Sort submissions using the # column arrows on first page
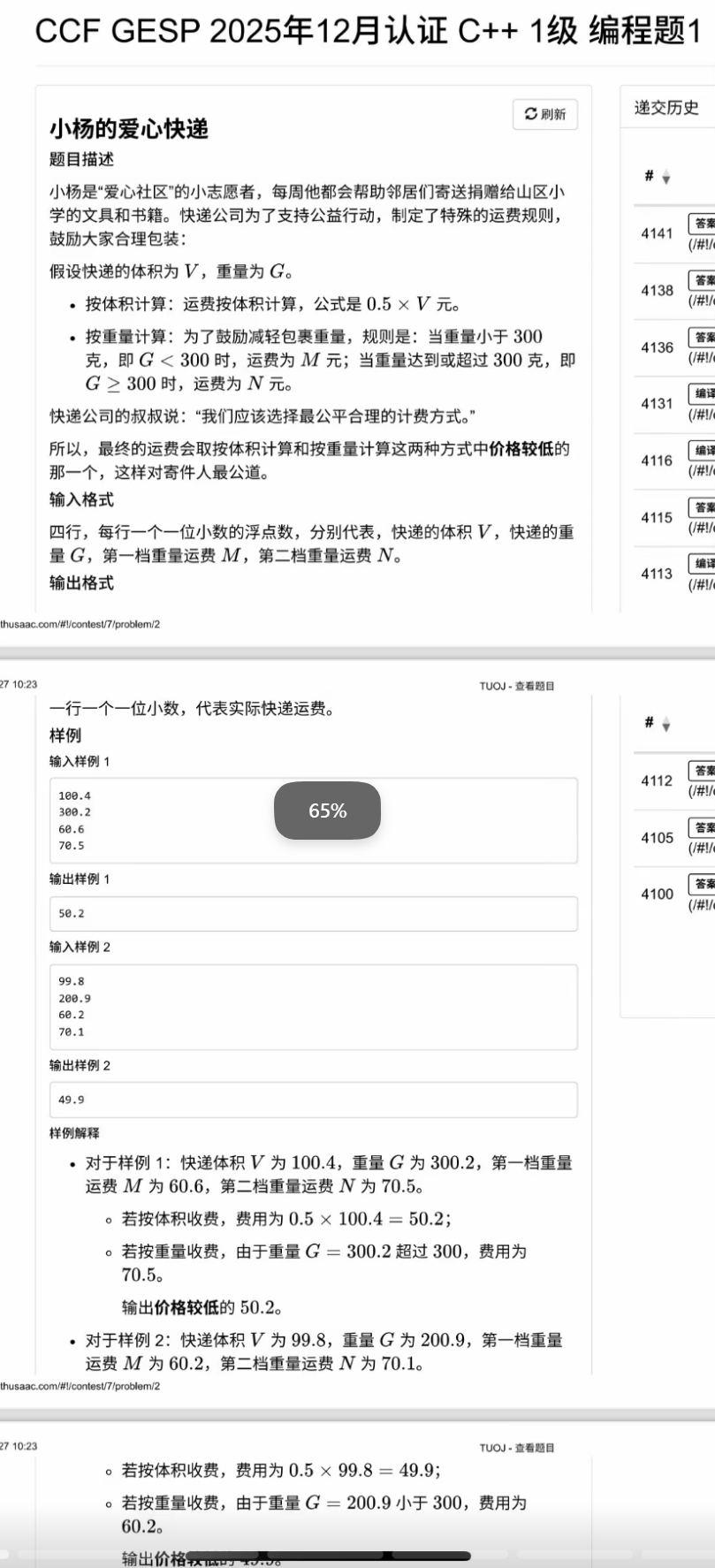Image resolution: width=715 pixels, height=1568 pixels. point(666,178)
